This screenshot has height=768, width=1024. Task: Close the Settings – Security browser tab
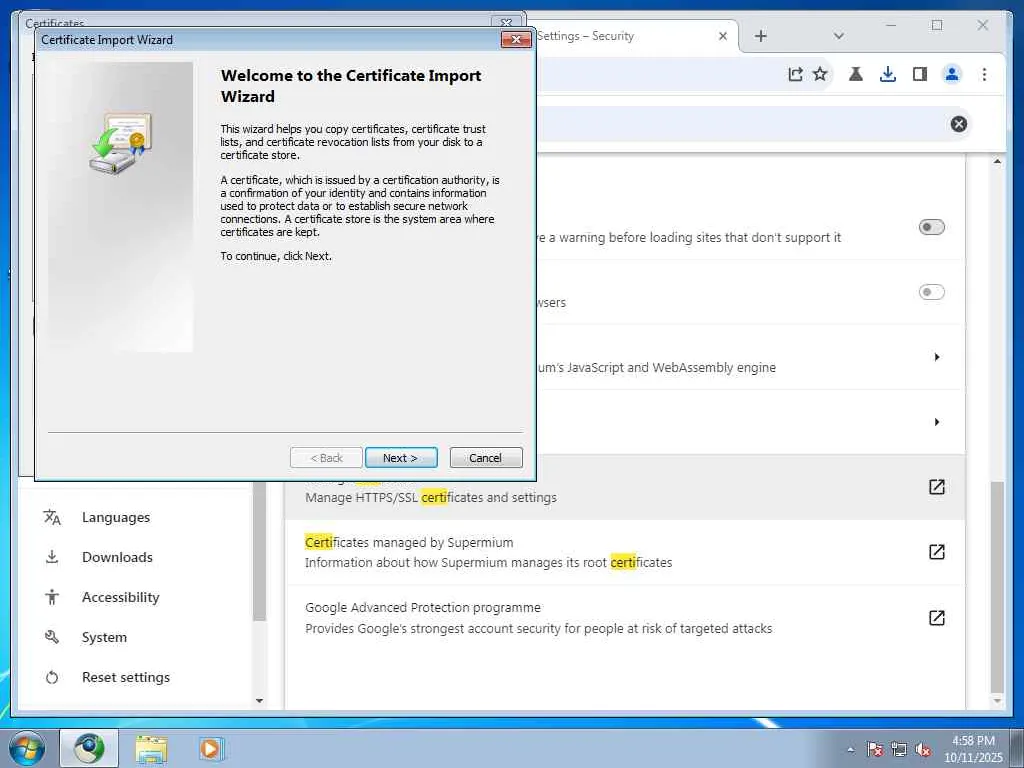click(722, 36)
